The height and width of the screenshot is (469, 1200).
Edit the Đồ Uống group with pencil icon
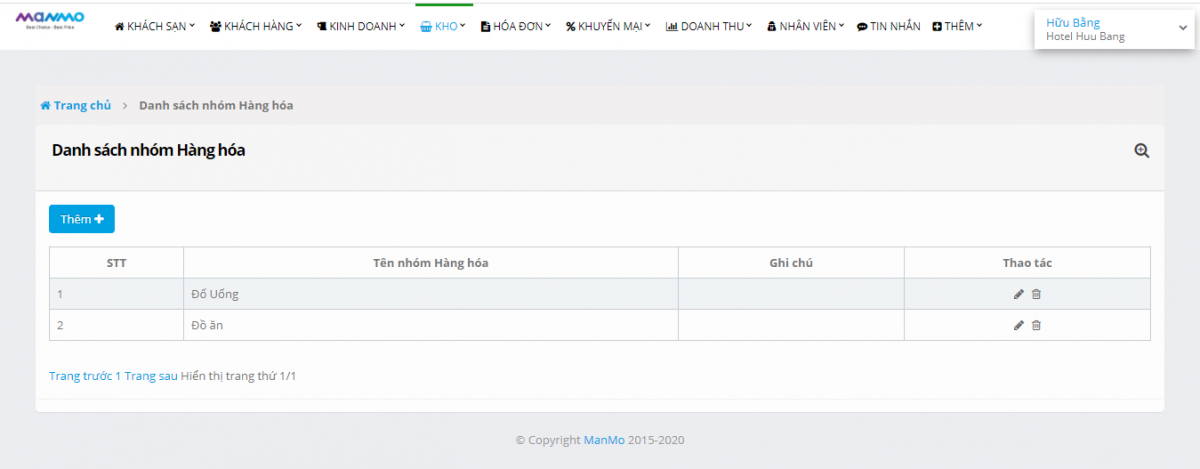coord(1018,294)
